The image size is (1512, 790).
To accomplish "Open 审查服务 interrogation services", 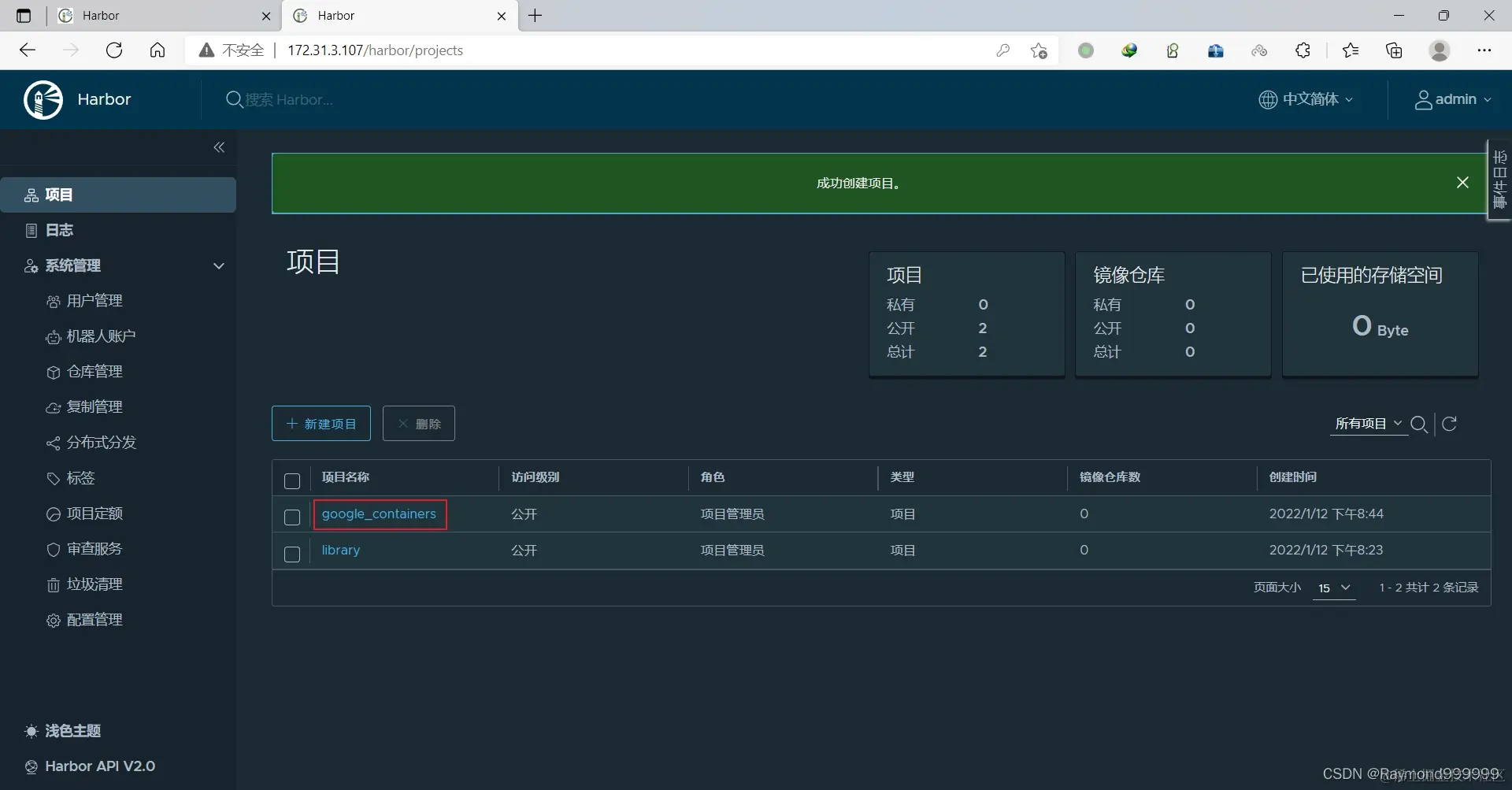I will click(94, 549).
